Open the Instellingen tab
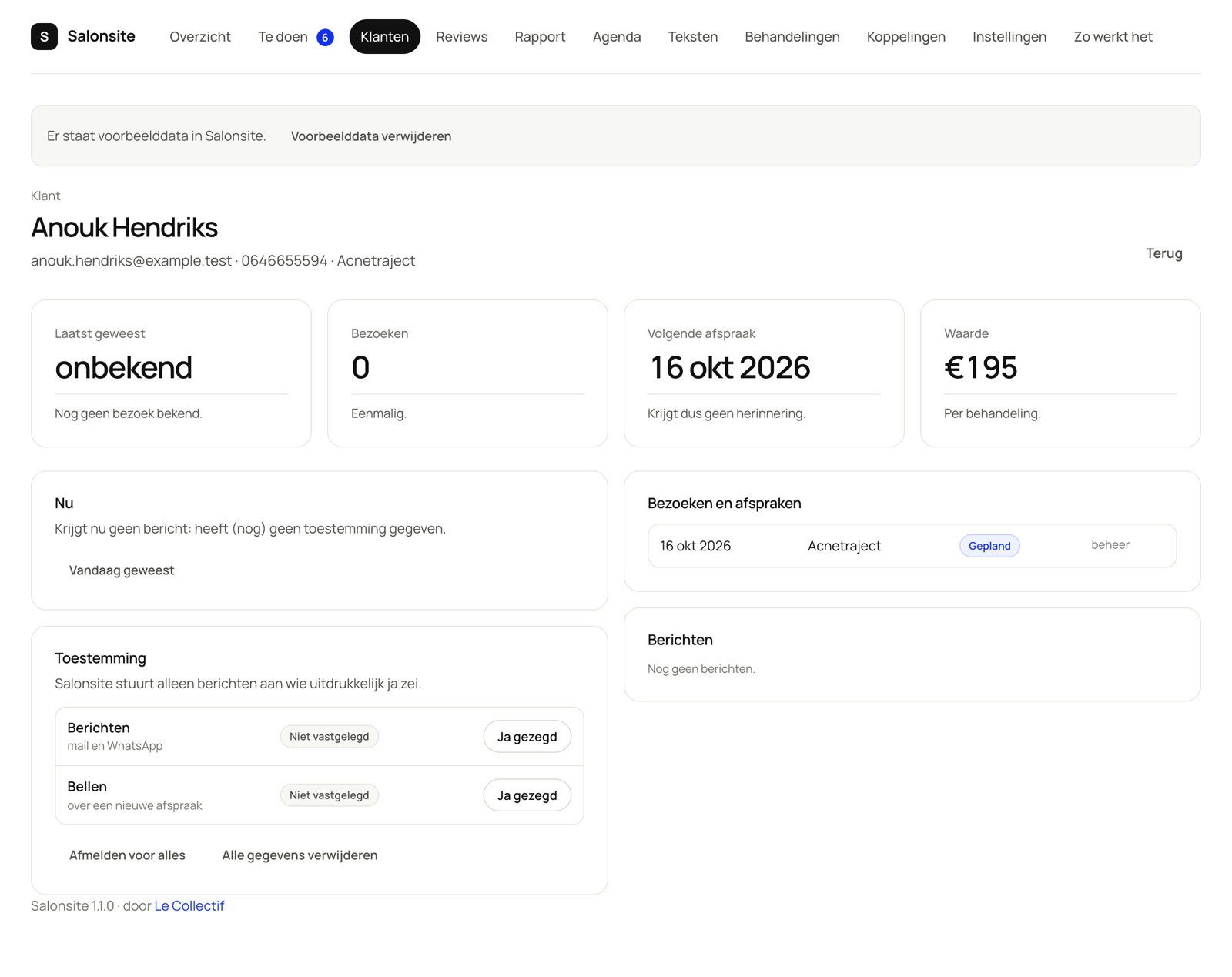Image resolution: width=1232 pixels, height=977 pixels. [1009, 36]
